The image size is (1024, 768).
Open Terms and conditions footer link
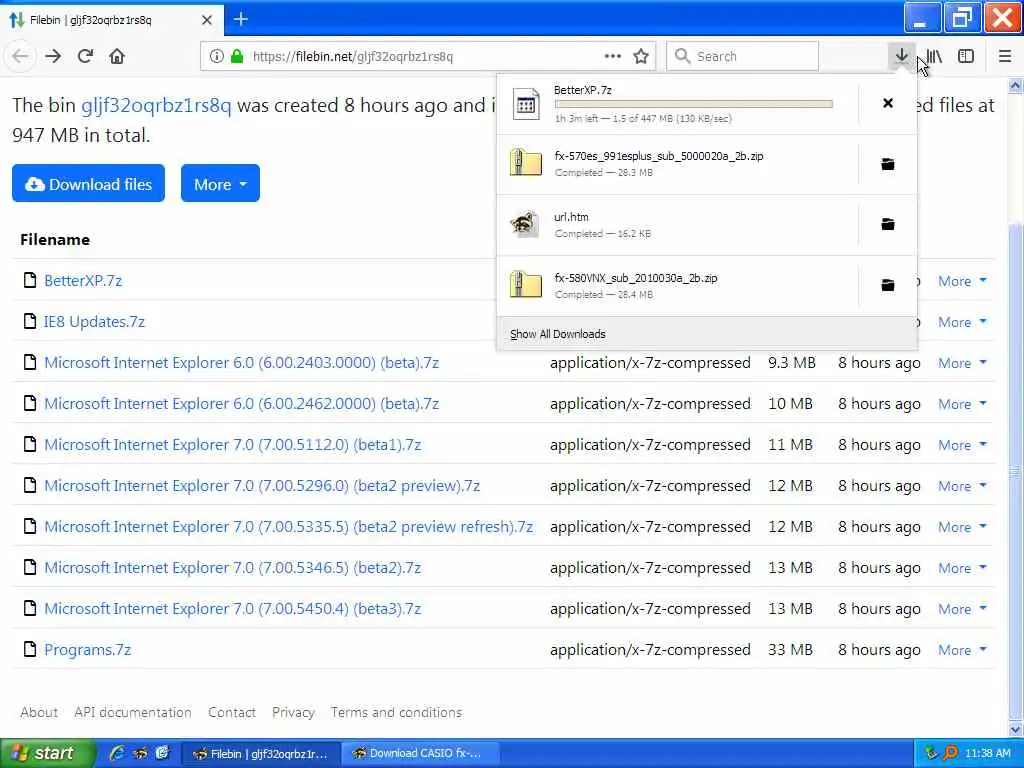(396, 712)
